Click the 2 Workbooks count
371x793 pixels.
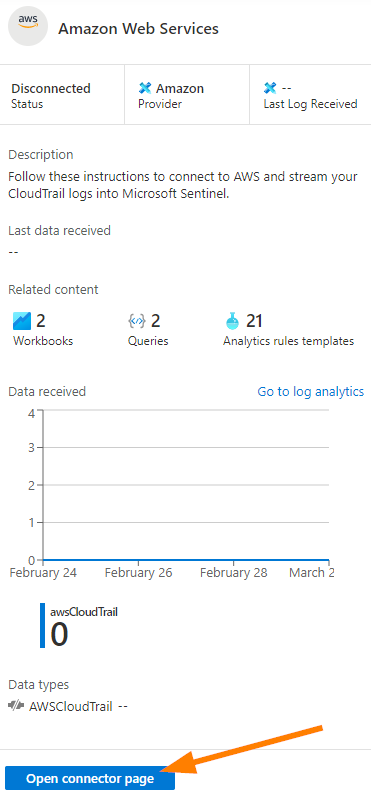click(41, 321)
